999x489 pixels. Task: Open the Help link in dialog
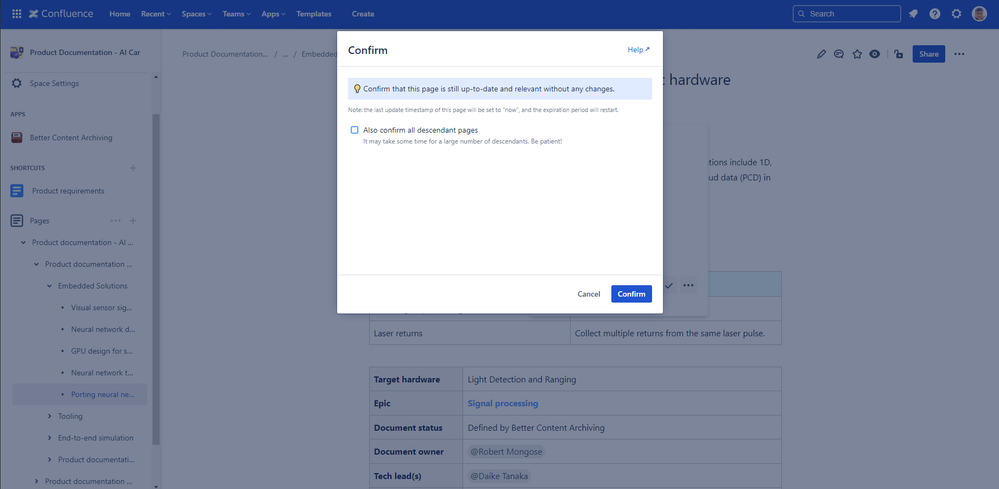pyautogui.click(x=638, y=50)
